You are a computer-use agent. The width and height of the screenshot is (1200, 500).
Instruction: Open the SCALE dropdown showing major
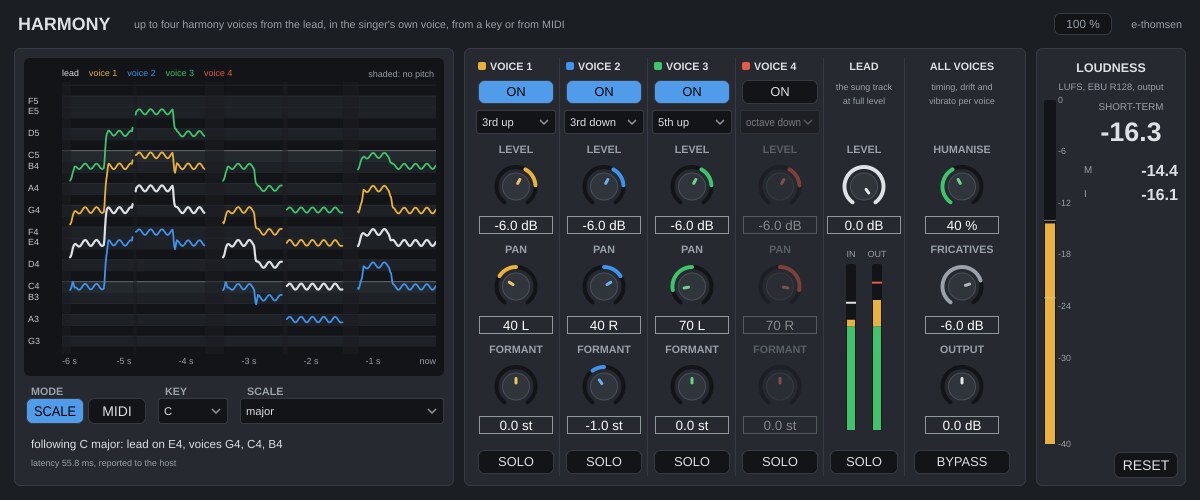pos(342,411)
